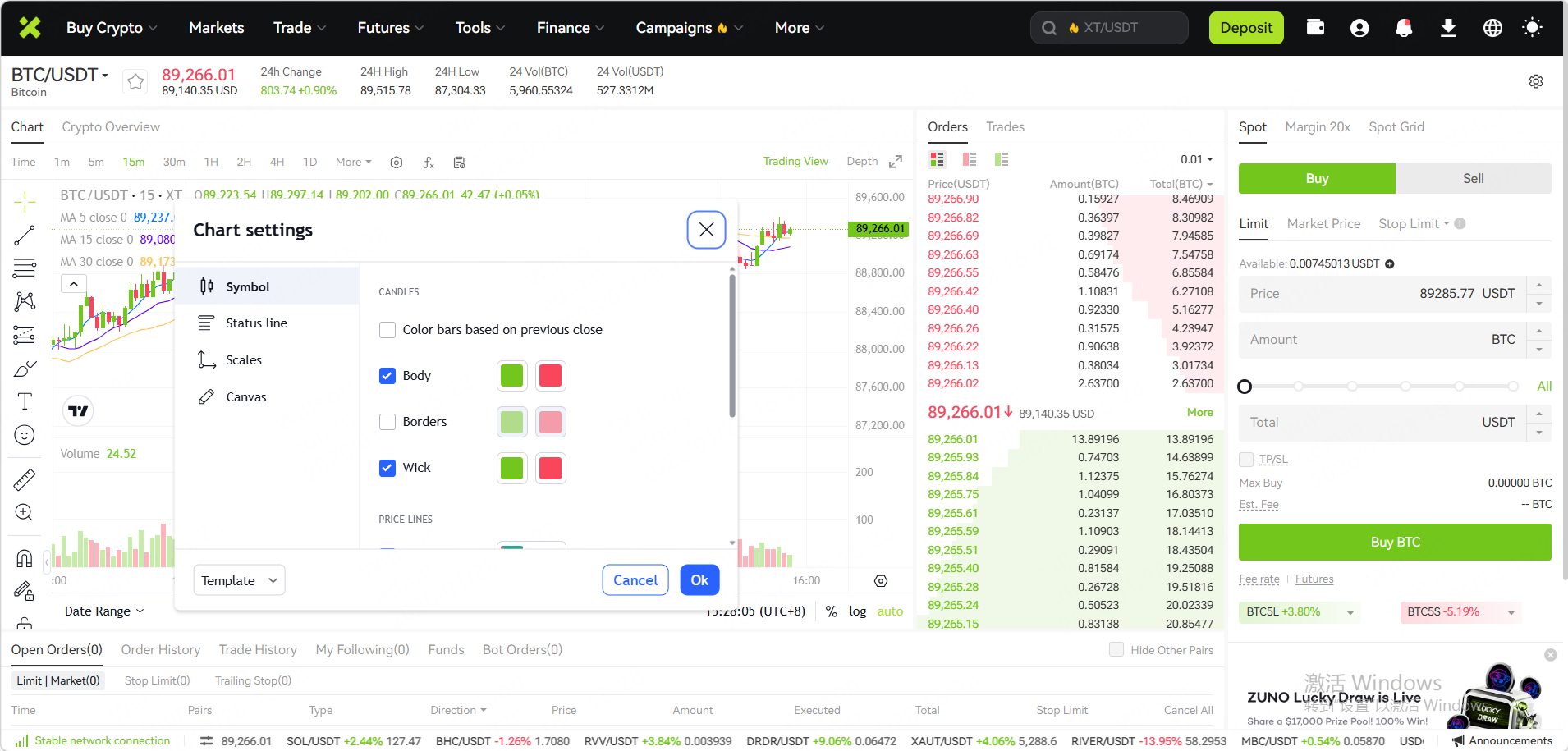
Task: Click the favorite star icon for BTC/USDT
Action: 135,81
